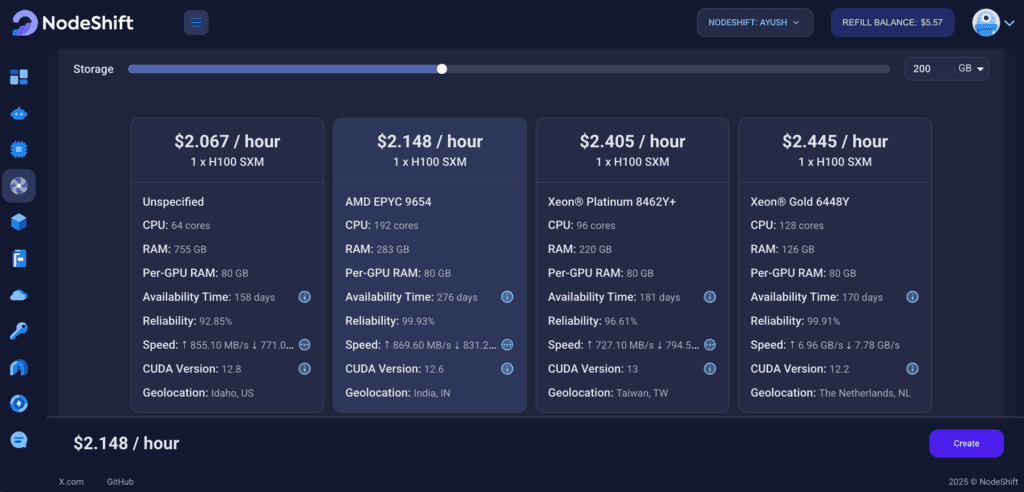Click the storage size input field

pos(928,69)
